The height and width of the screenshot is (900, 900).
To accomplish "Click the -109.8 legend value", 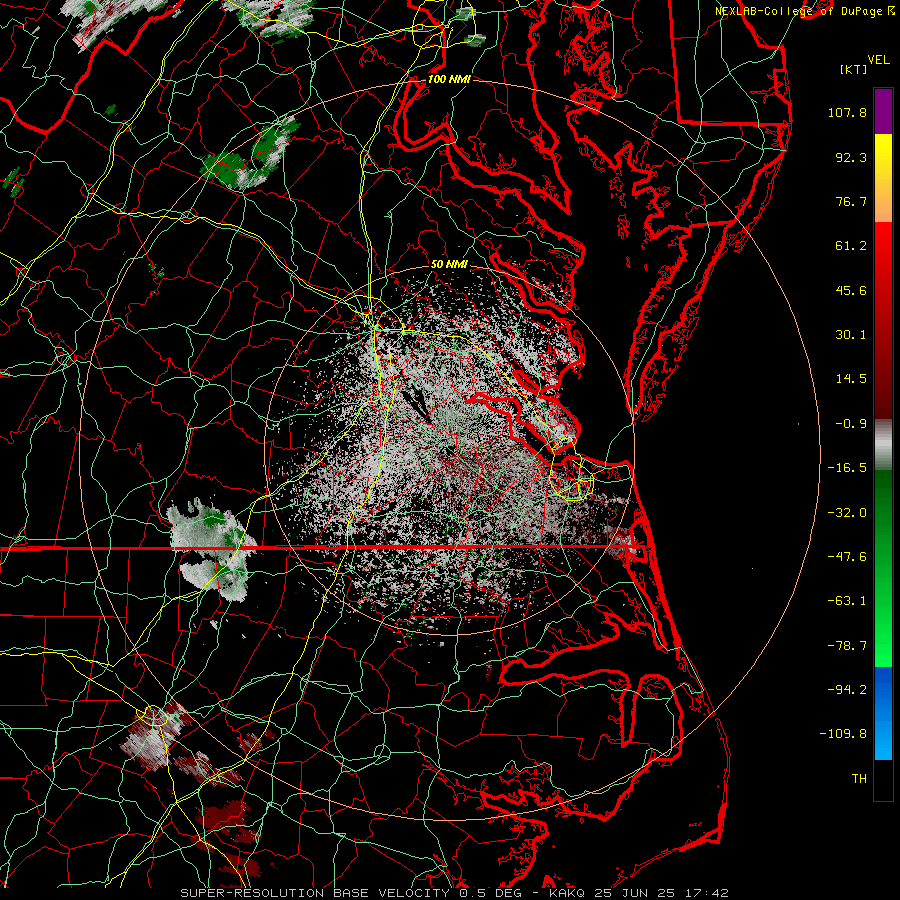I will click(x=843, y=734).
